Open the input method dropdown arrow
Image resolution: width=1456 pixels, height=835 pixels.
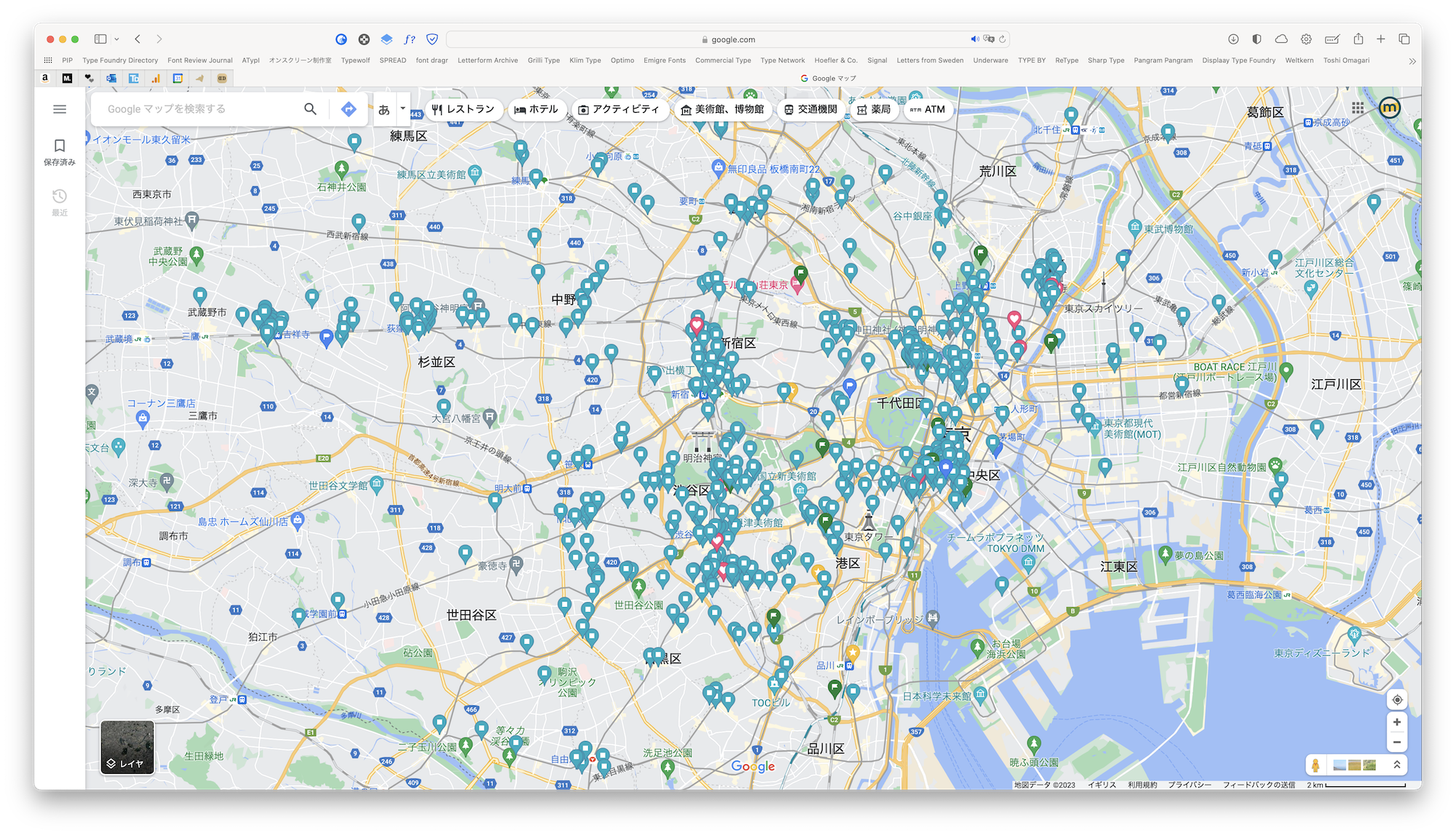pos(401,108)
